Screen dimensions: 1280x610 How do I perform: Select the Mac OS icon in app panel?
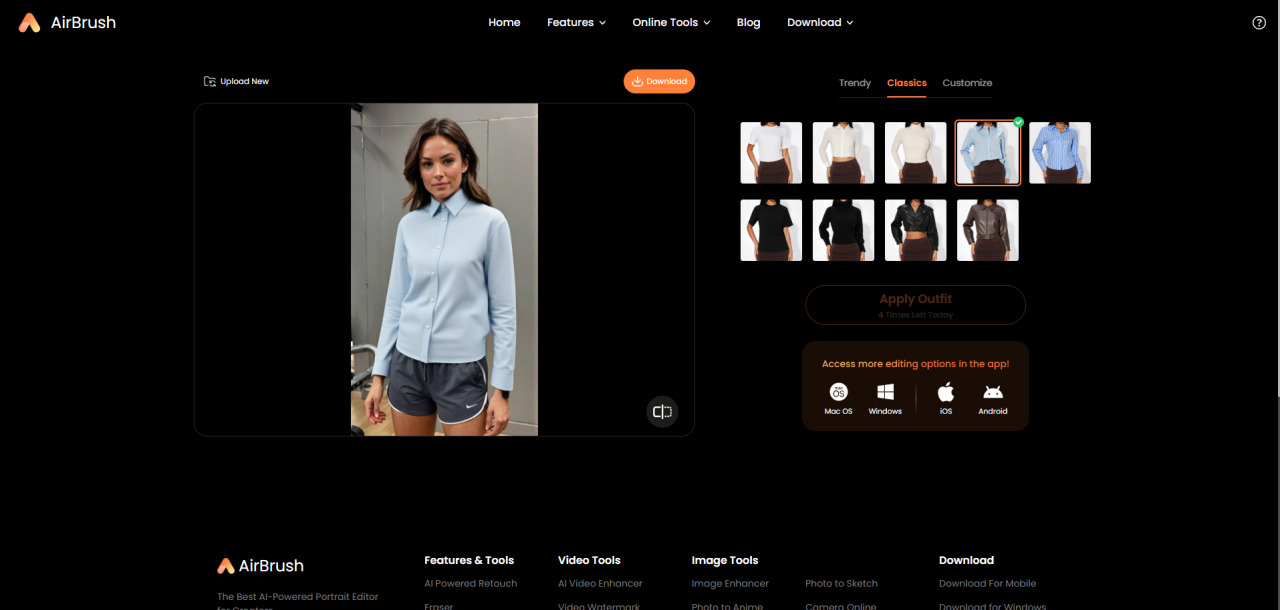838,390
